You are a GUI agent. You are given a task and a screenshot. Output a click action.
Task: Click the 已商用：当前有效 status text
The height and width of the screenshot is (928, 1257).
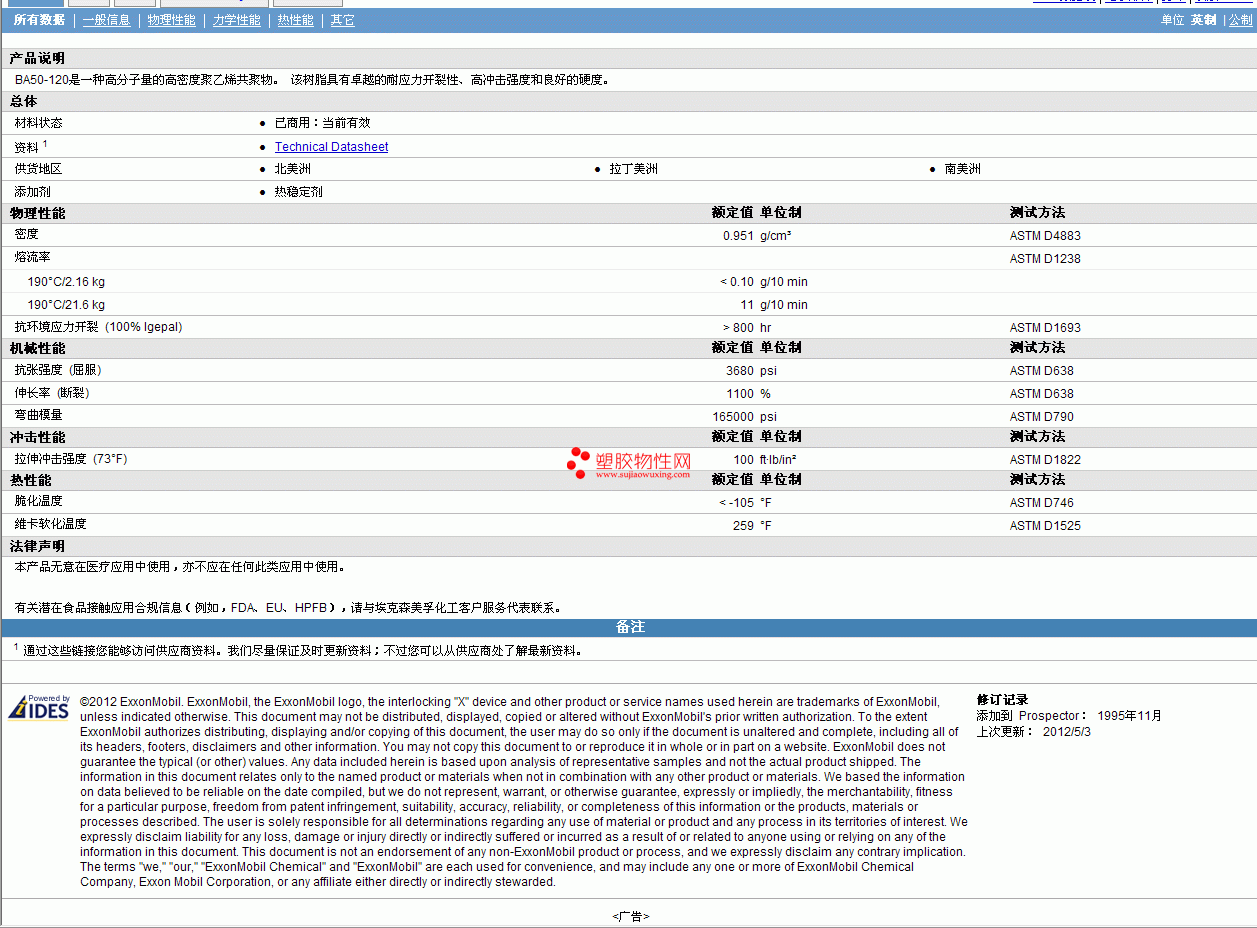point(322,123)
